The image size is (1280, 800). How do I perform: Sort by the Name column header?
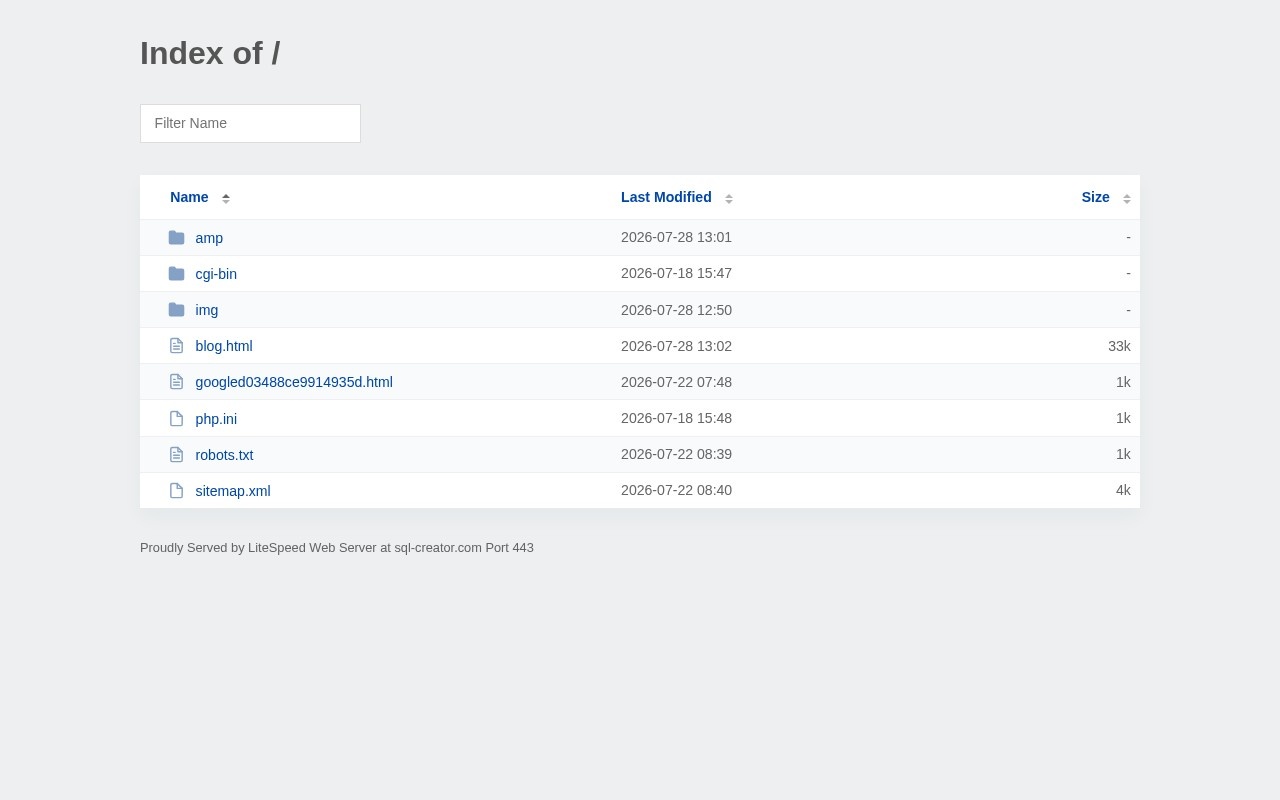click(x=189, y=197)
